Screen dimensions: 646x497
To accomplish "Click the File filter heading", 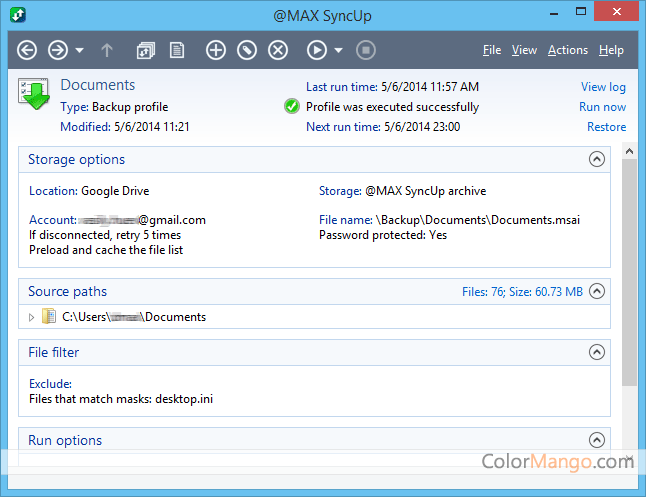I will coord(54,352).
